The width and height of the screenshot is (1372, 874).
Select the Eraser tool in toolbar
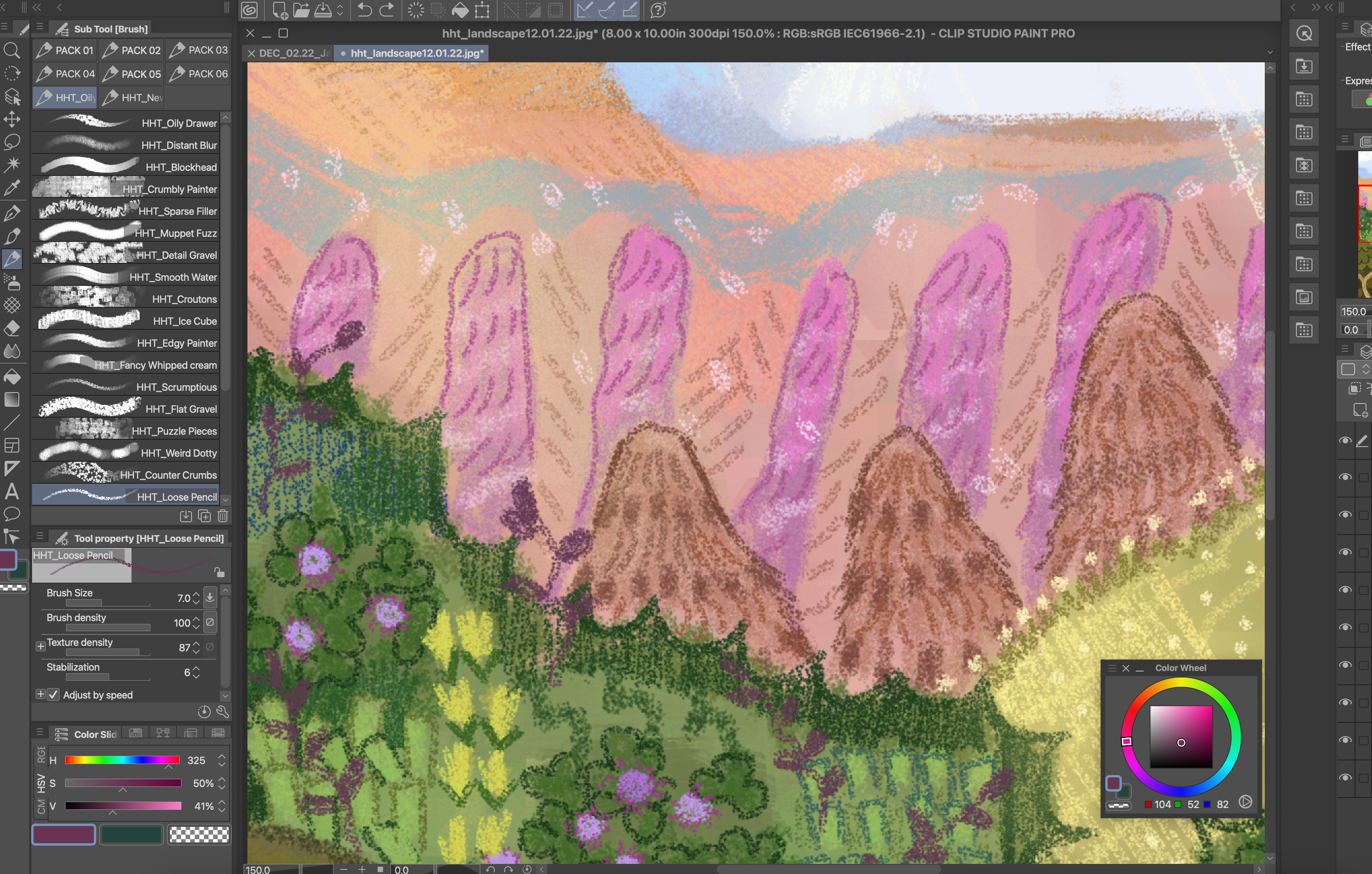pyautogui.click(x=12, y=328)
